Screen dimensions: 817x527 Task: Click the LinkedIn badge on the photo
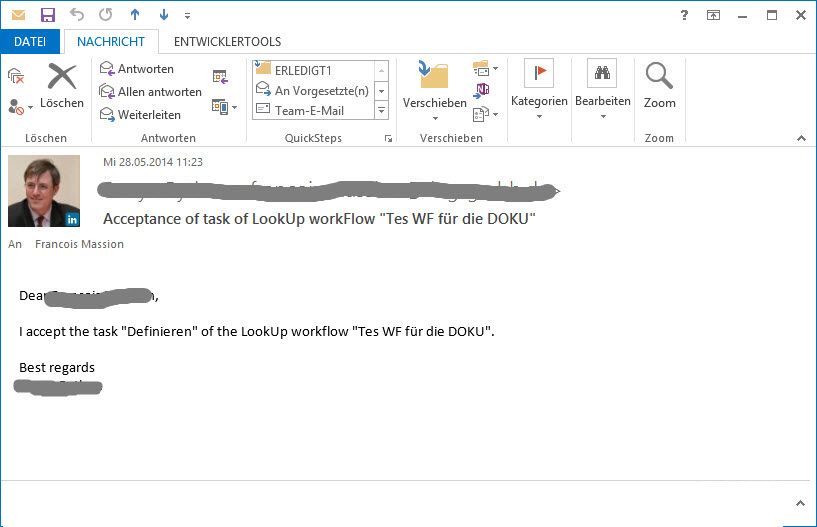[x=72, y=219]
